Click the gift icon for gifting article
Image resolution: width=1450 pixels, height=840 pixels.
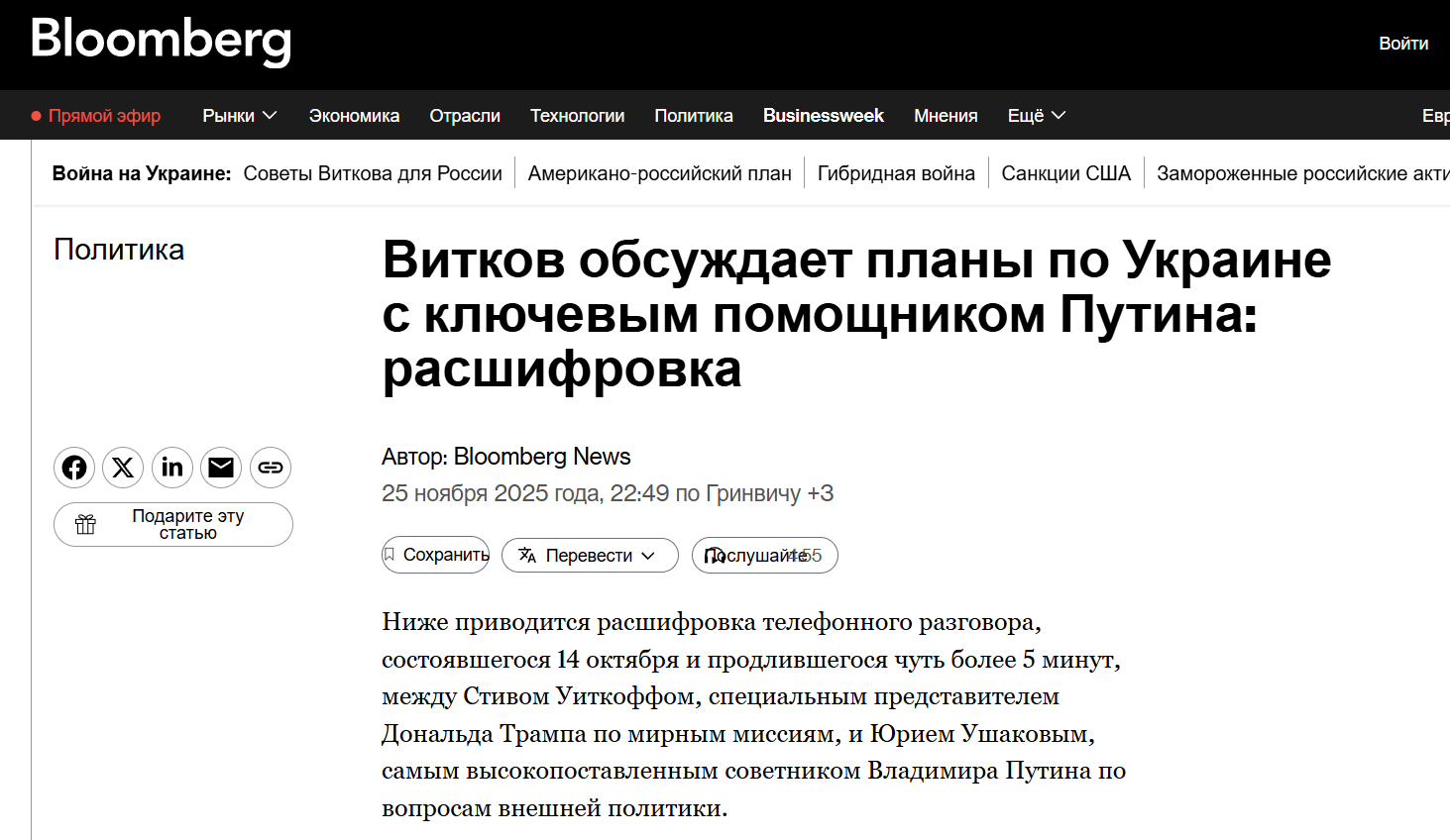coord(86,524)
